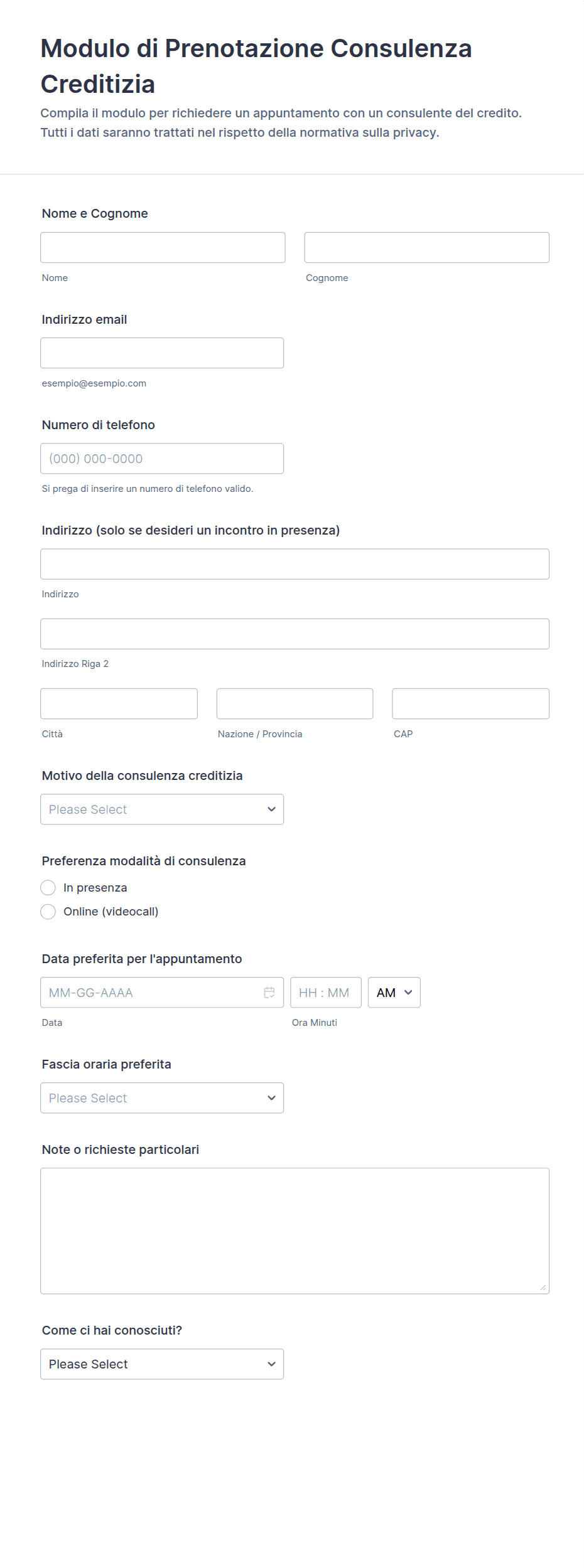Click the Nome text field

pyautogui.click(x=163, y=248)
